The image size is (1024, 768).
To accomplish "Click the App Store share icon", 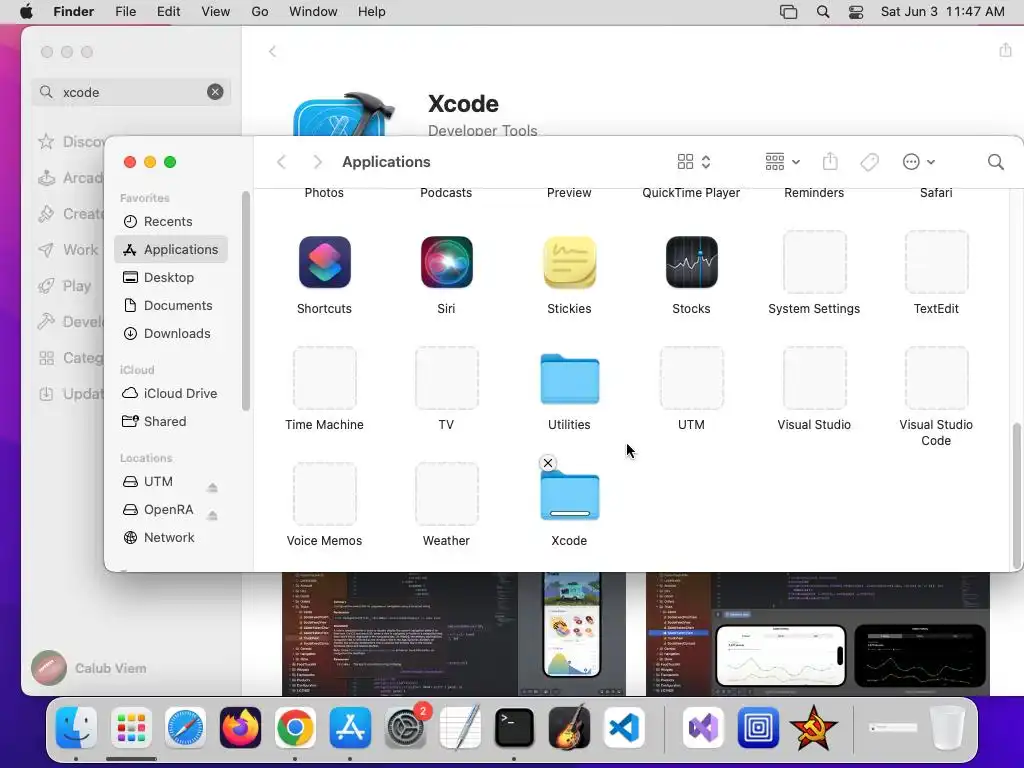I will (1005, 50).
